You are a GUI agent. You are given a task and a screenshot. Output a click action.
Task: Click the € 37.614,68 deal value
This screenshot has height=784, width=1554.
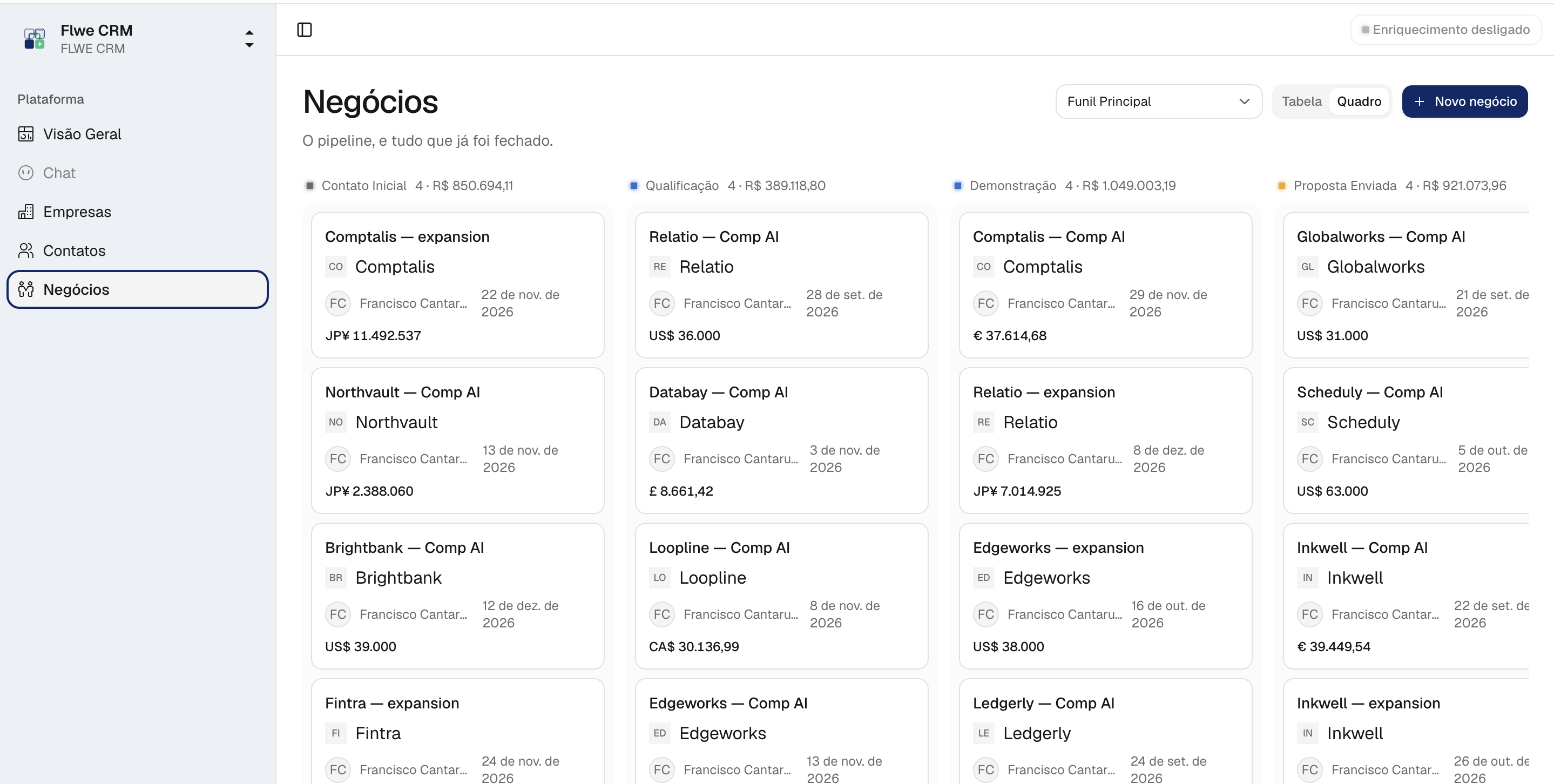[1010, 335]
